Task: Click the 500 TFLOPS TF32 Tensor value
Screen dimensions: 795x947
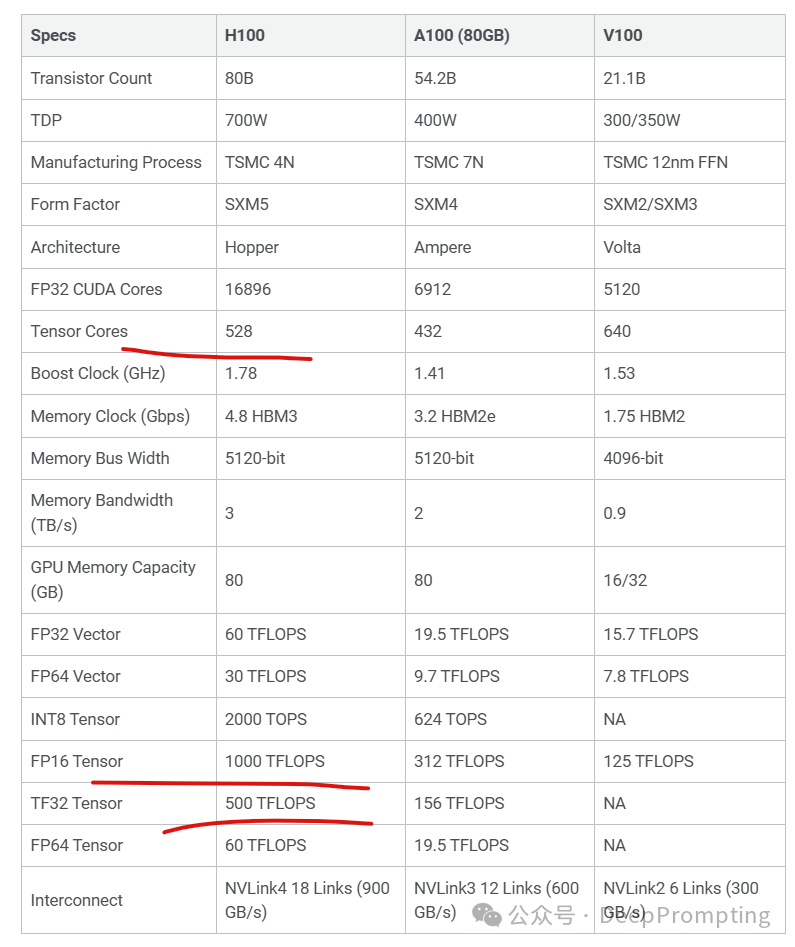Action: coord(270,803)
